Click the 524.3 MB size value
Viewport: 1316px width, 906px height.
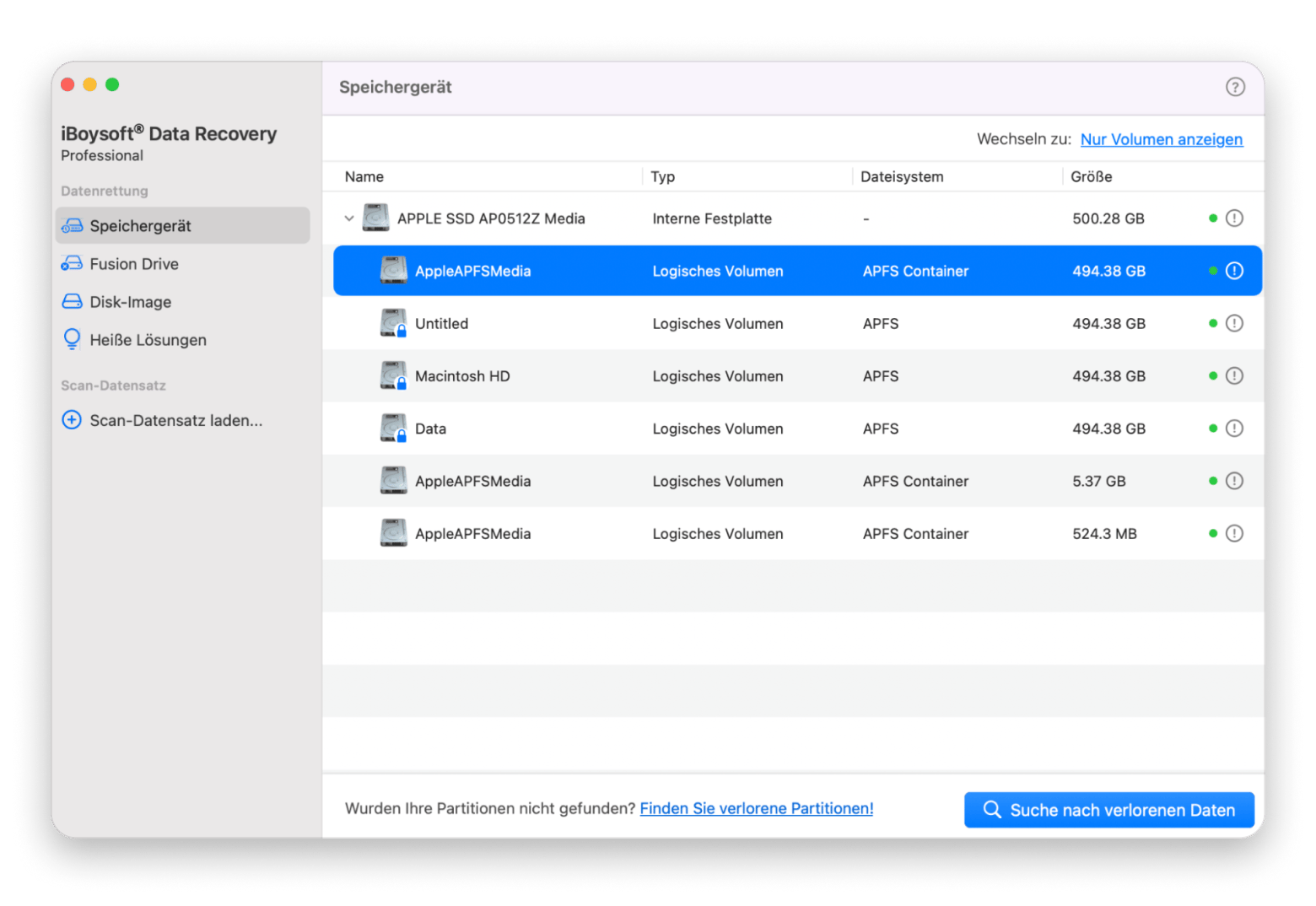[x=1105, y=534]
